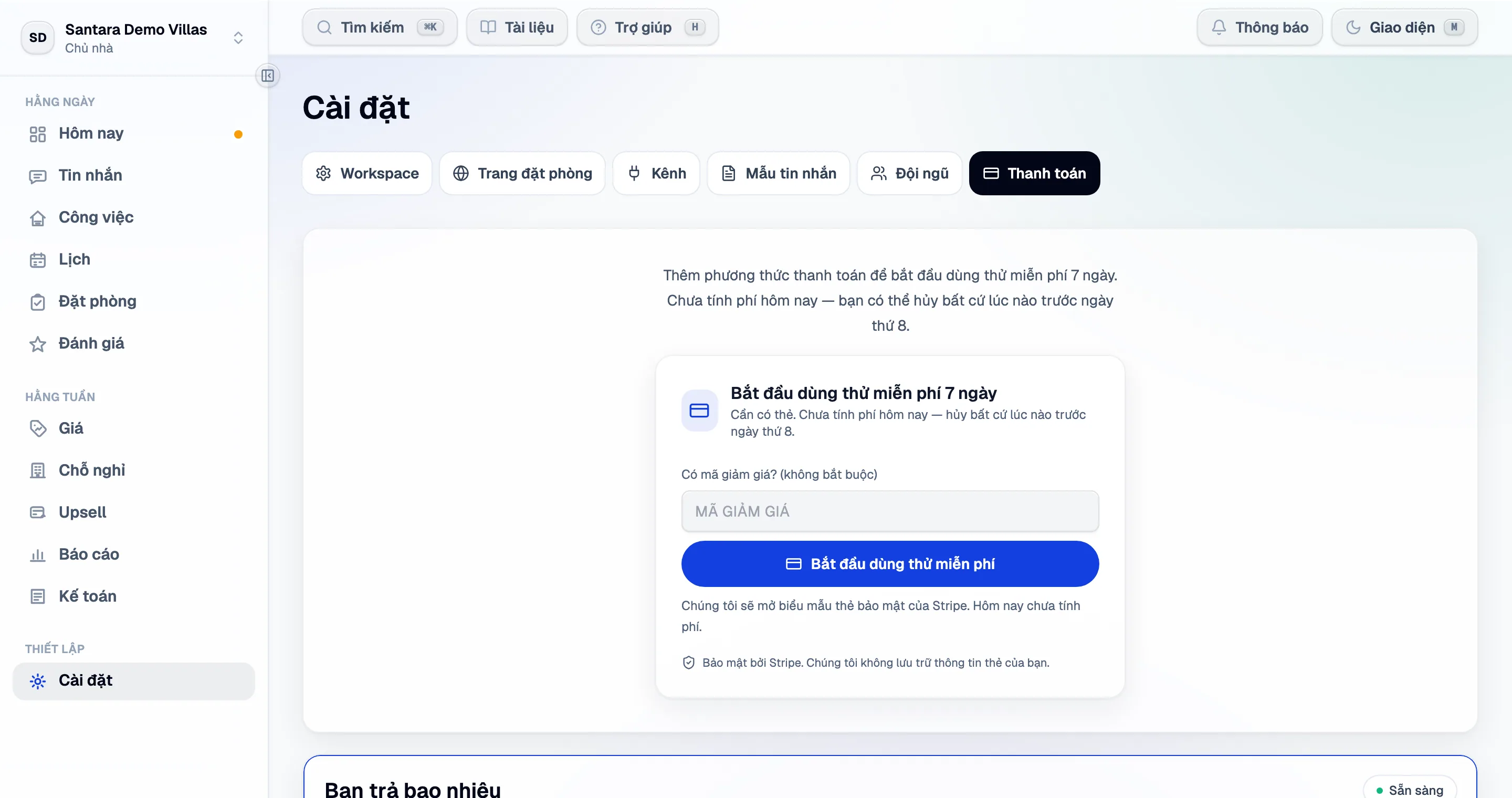Toggle Giao diện theme mode
The width and height of the screenshot is (1512, 798).
click(1404, 27)
